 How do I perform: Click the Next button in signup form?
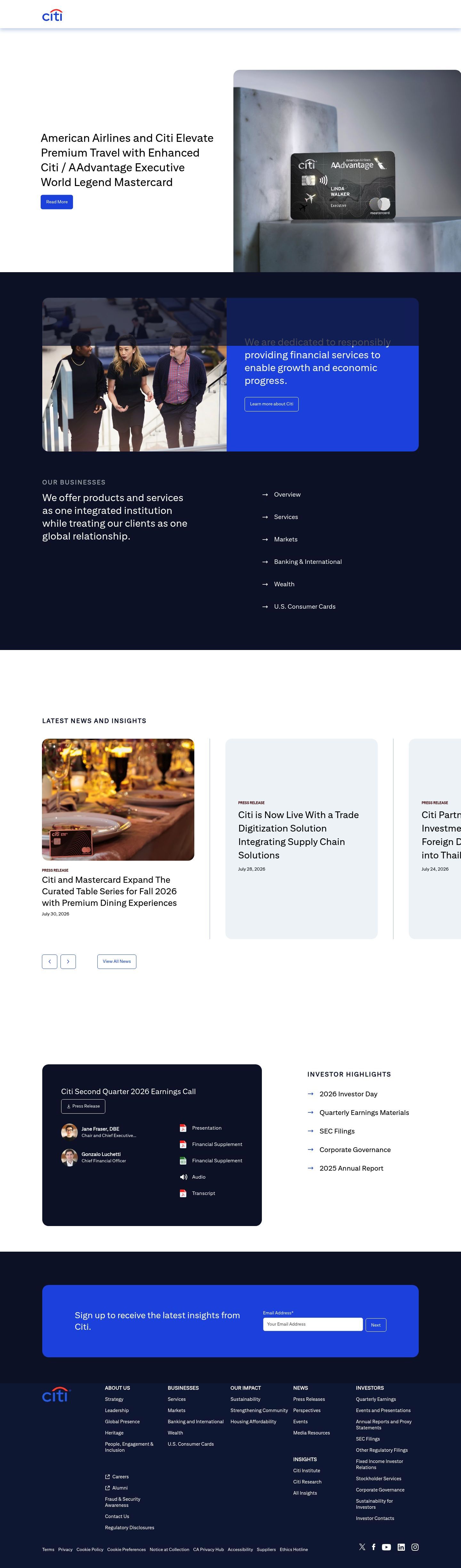click(376, 1325)
